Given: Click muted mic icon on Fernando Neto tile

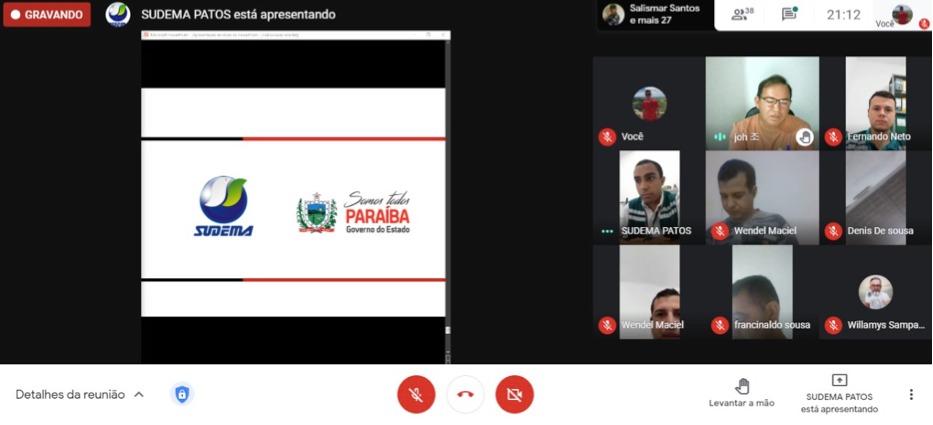Looking at the screenshot, I should [x=833, y=137].
